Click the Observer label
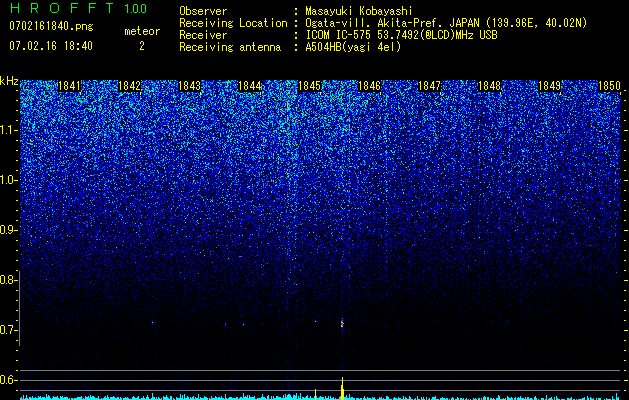Screen dimensions: 629x400 [203, 11]
